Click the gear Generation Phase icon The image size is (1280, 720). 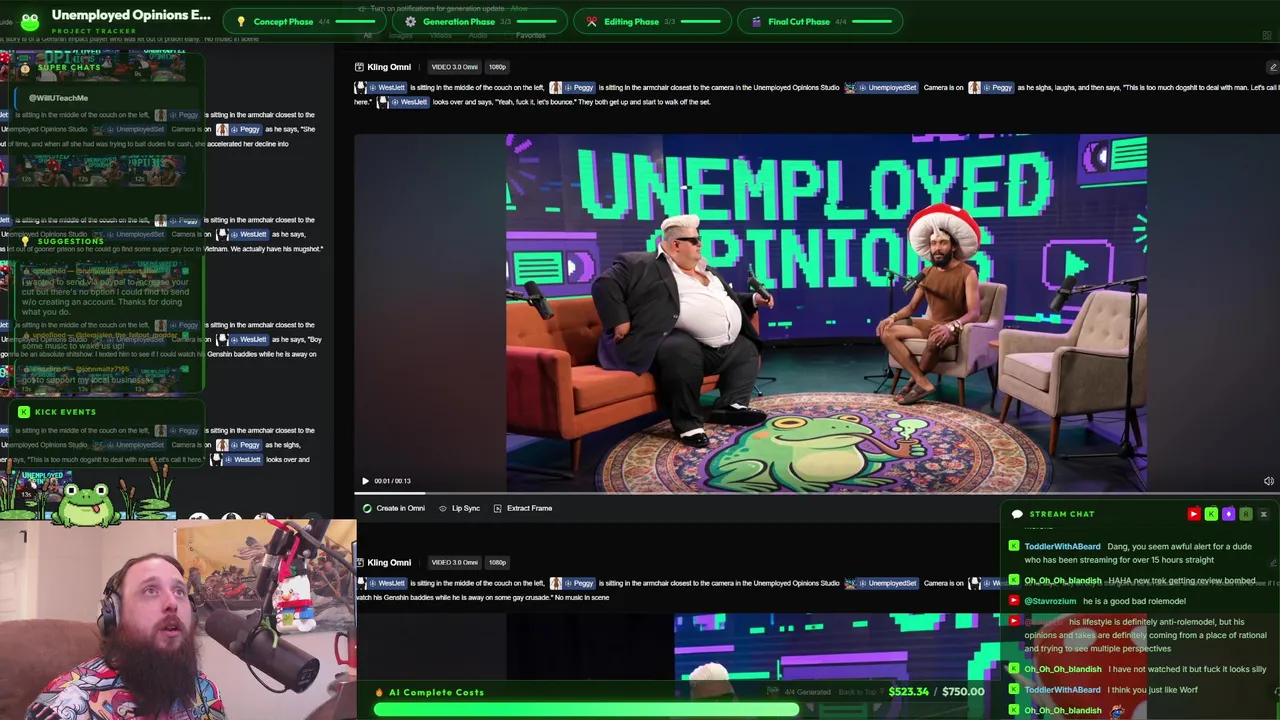tap(411, 21)
